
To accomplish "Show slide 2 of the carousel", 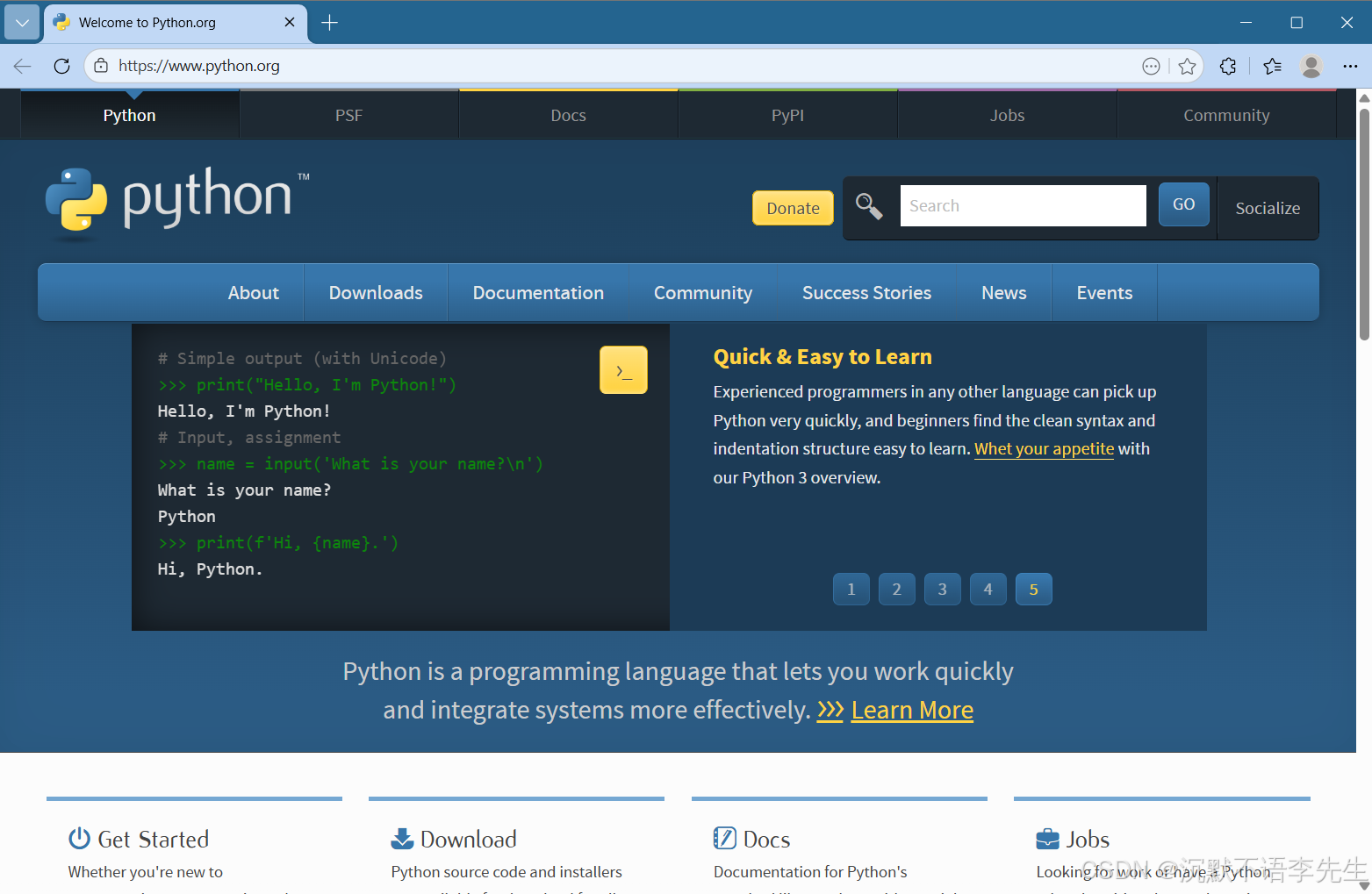I will click(x=897, y=590).
